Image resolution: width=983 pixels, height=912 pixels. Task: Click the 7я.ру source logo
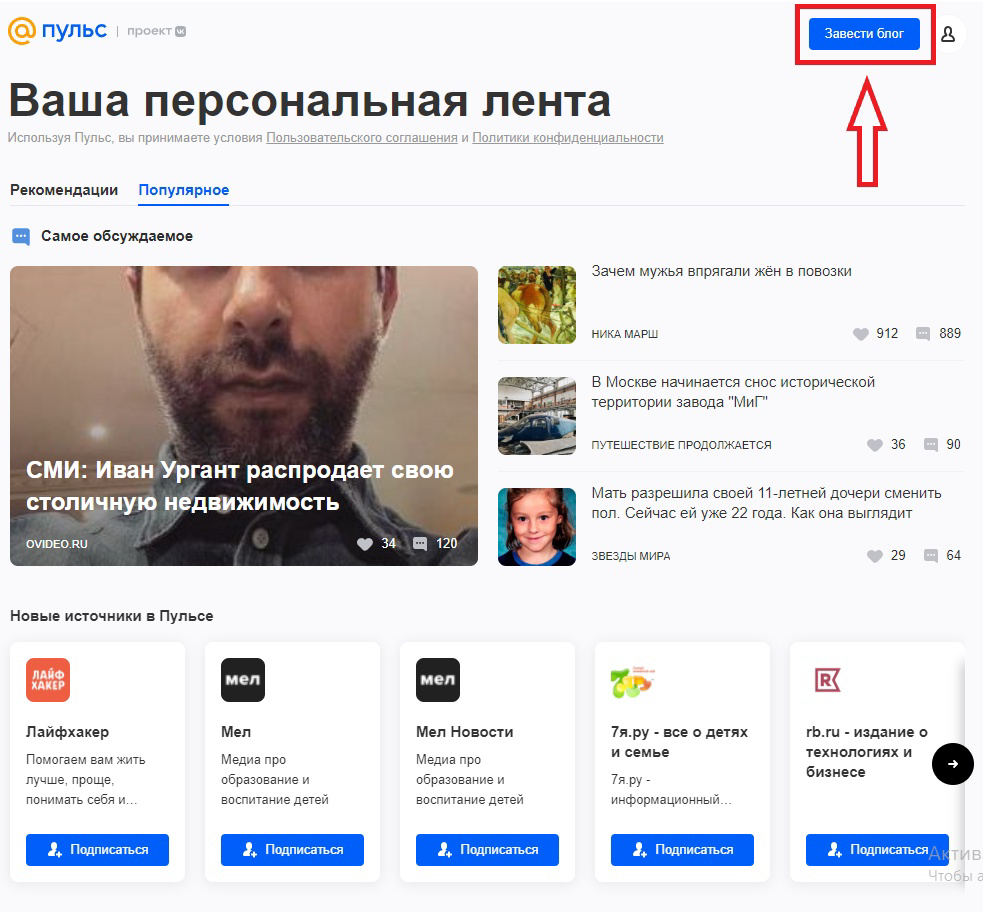pos(633,681)
